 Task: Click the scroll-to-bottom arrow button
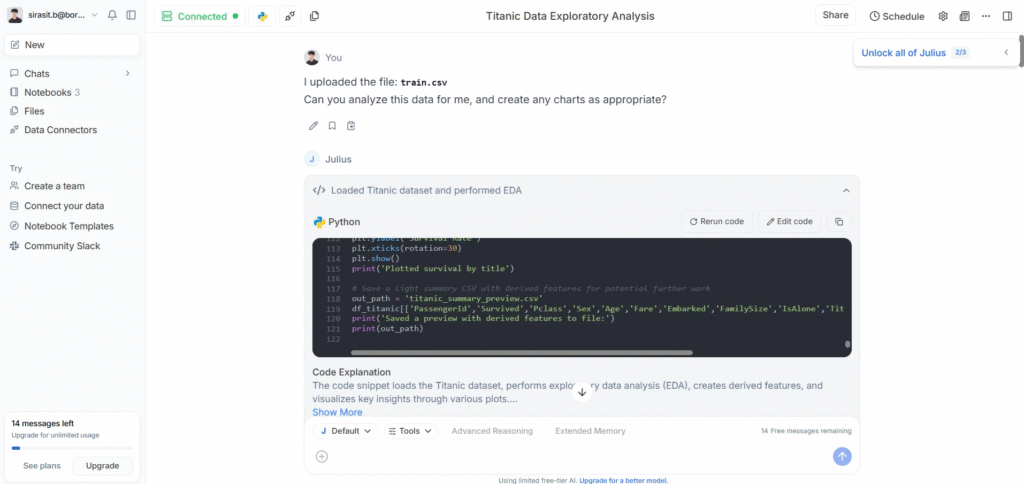click(582, 392)
